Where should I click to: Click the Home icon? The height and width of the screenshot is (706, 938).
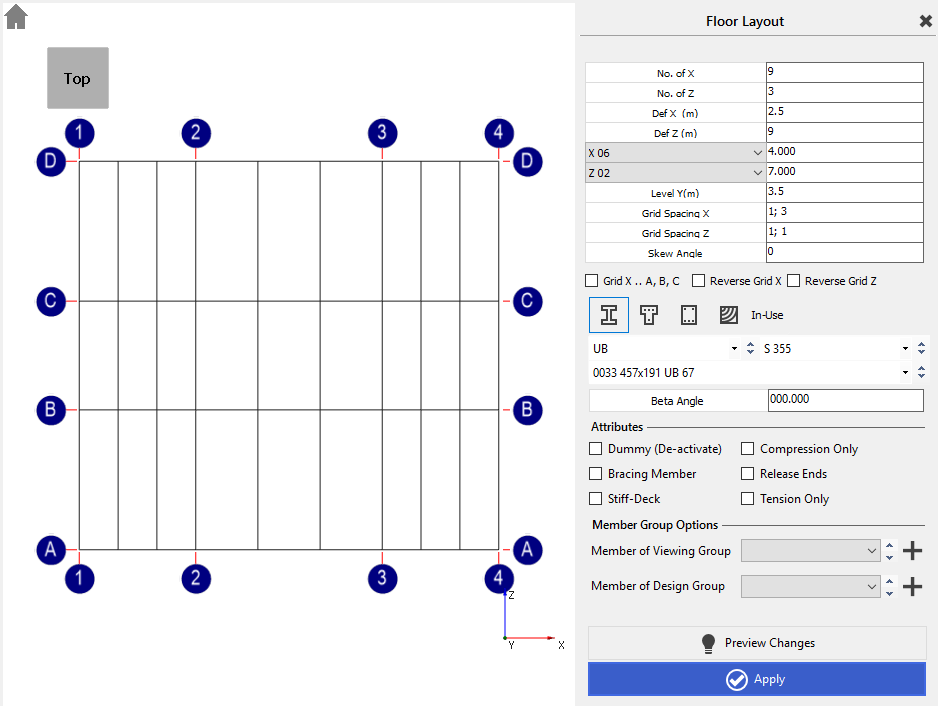tap(16, 16)
